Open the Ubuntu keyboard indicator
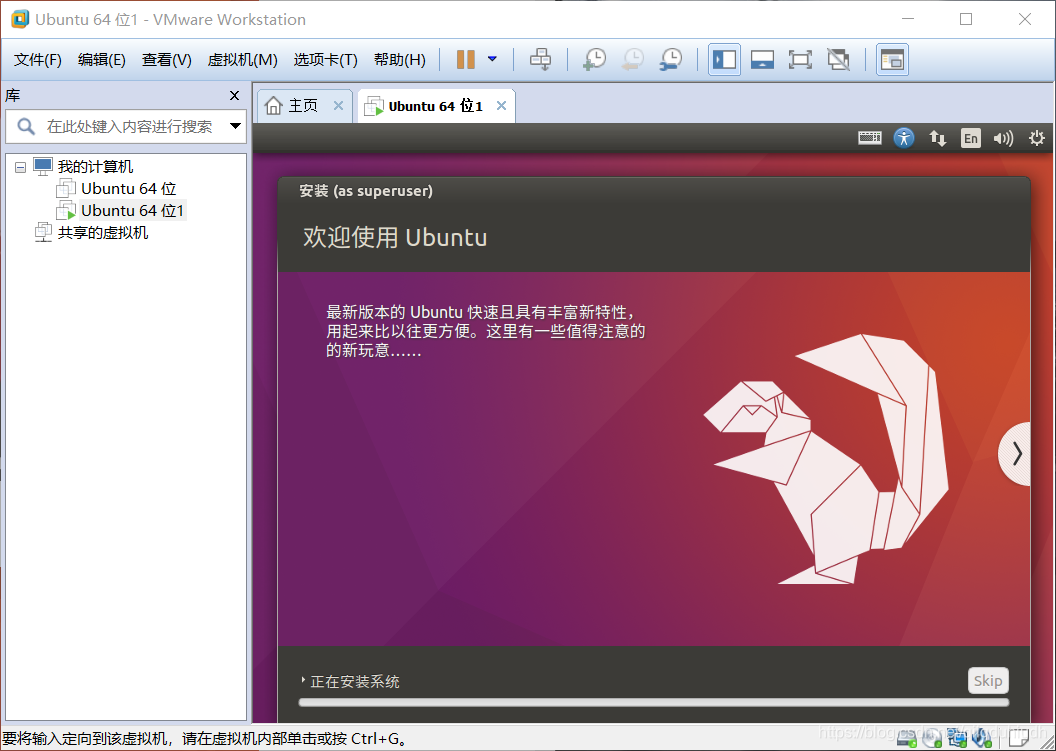The height and width of the screenshot is (751, 1056). pos(869,138)
